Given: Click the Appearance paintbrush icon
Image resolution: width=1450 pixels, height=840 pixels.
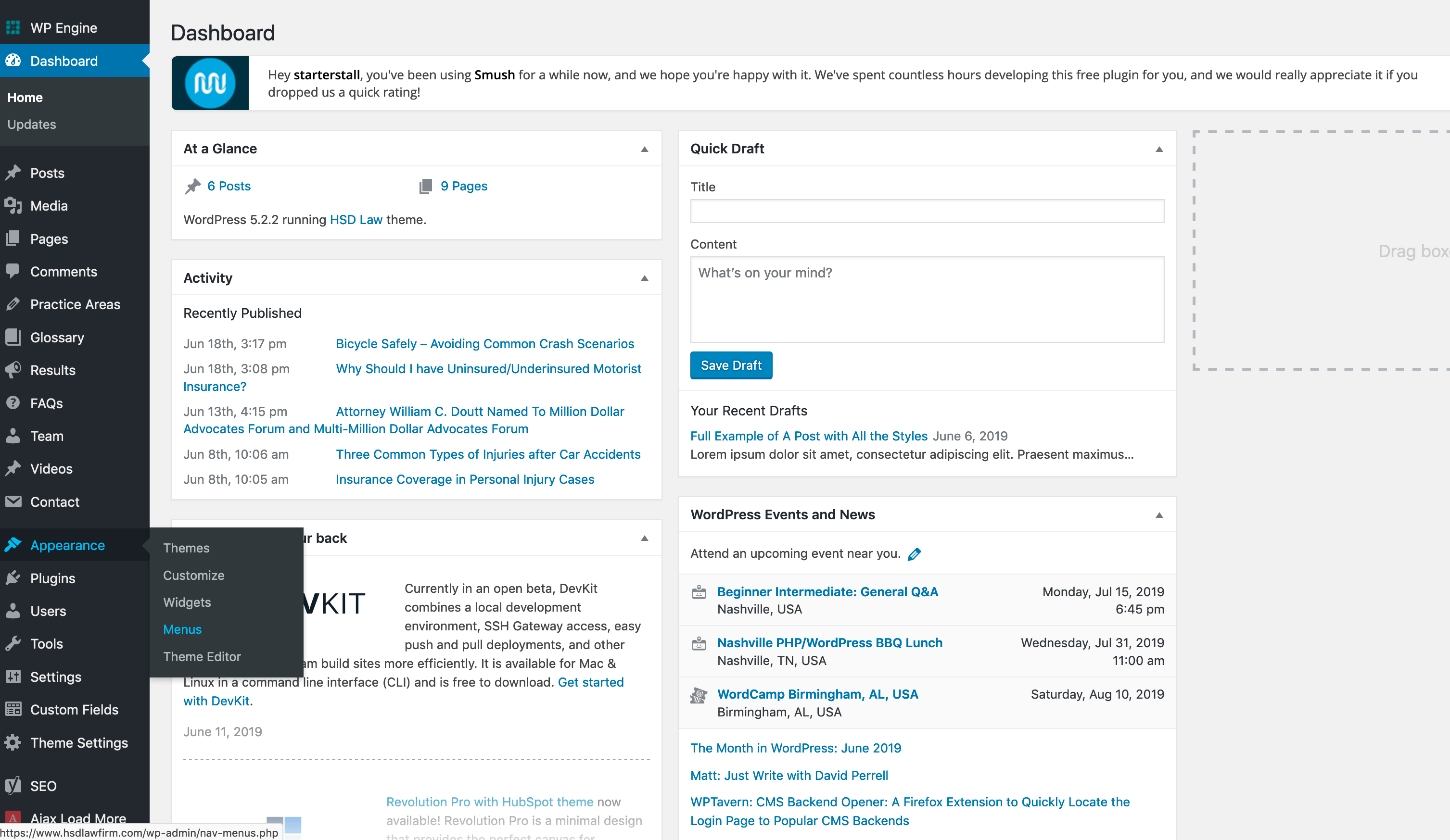Looking at the screenshot, I should pyautogui.click(x=13, y=544).
